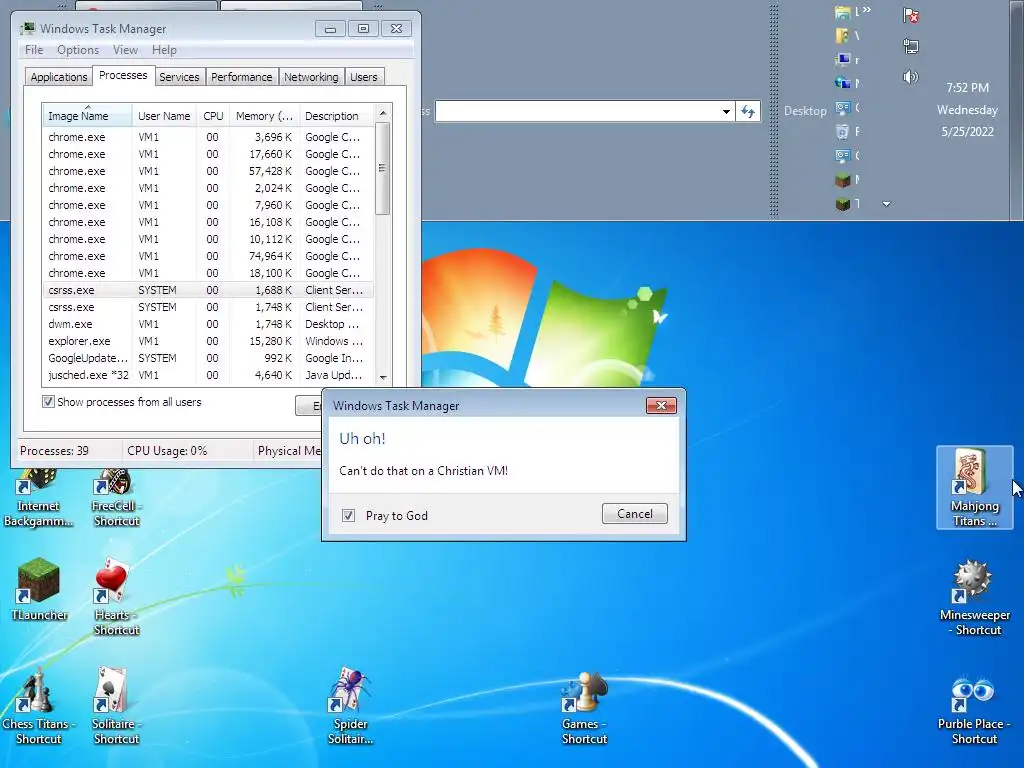The width and height of the screenshot is (1024, 768).
Task: Select the GoogleUpdate process row
Action: click(x=208, y=358)
